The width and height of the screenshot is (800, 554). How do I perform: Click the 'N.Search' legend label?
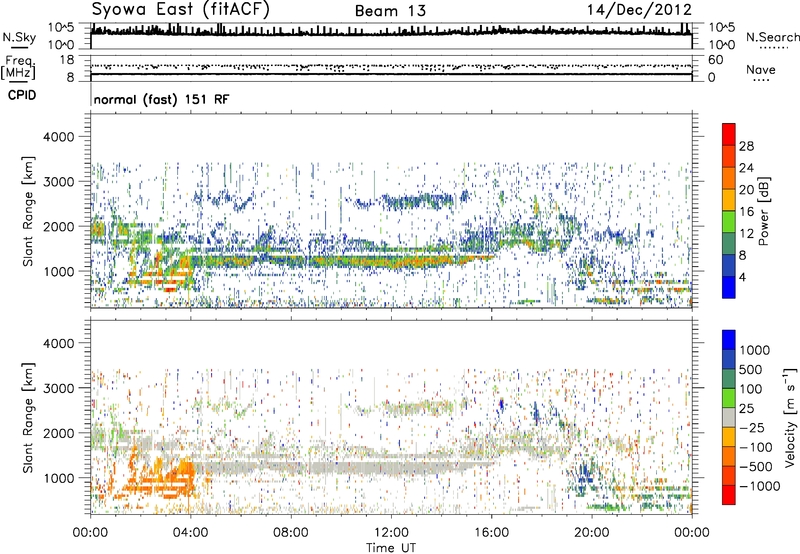(x=773, y=37)
